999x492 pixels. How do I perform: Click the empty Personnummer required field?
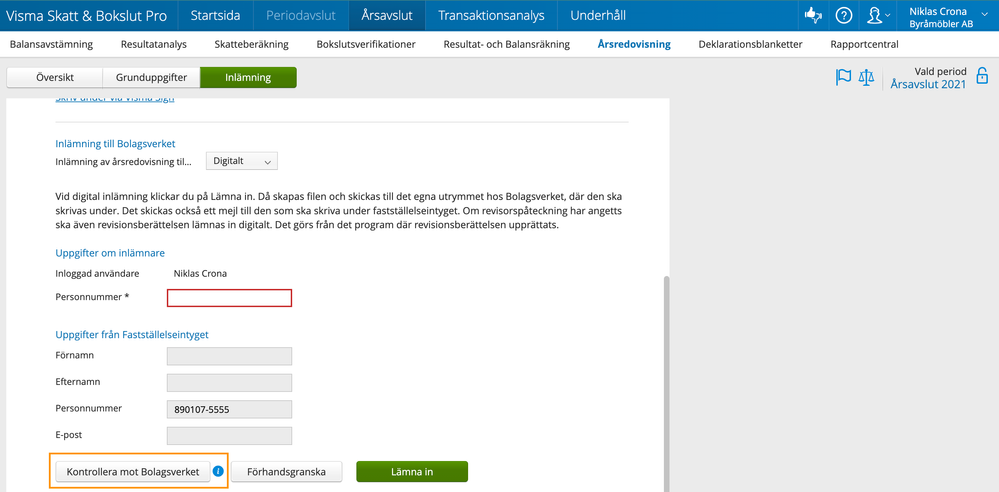229,298
